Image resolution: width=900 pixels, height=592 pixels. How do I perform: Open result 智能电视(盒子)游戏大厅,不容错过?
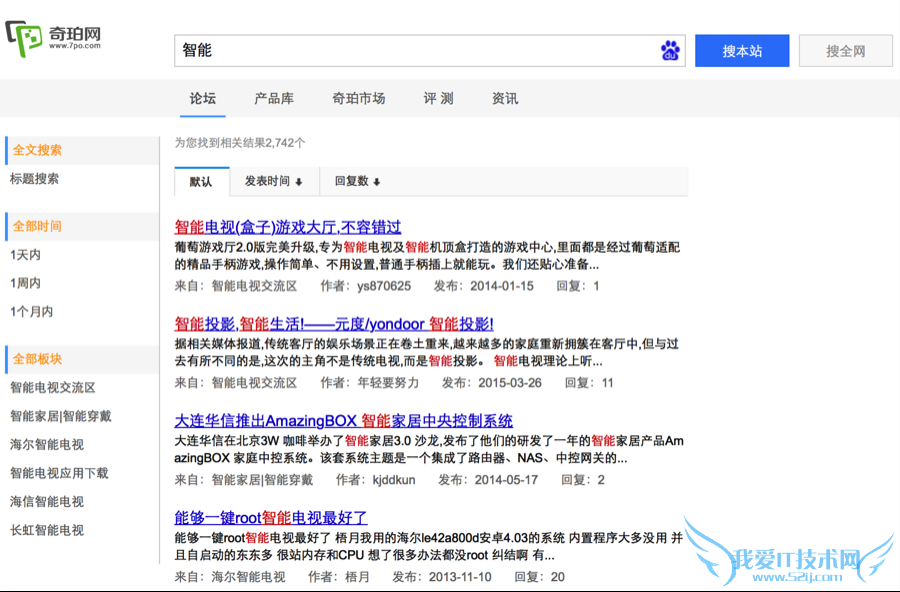pos(288,227)
